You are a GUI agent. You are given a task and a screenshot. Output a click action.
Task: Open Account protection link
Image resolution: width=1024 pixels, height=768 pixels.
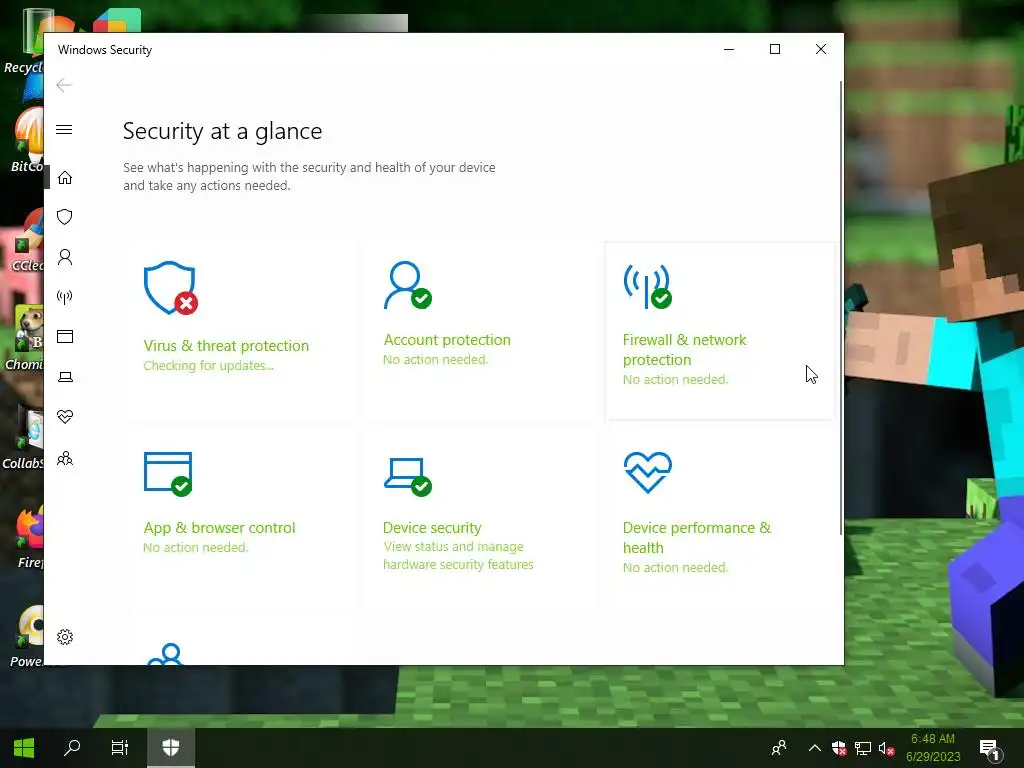447,340
